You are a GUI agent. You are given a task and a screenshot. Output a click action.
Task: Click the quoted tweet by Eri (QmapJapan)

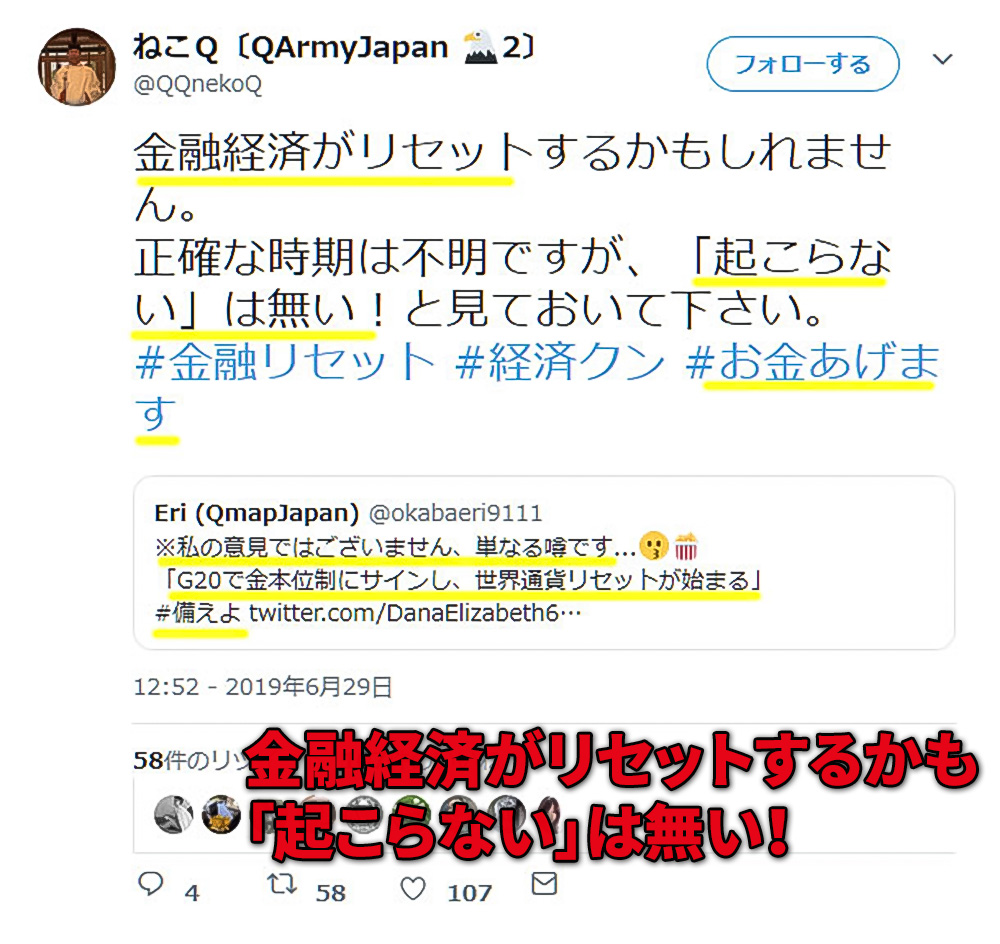[543, 563]
